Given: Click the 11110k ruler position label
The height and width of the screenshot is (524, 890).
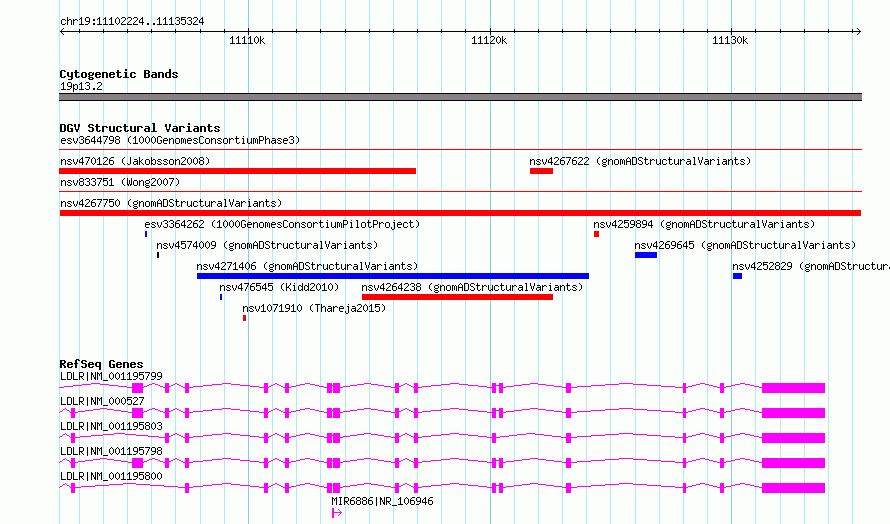Looking at the screenshot, I should click(247, 40).
